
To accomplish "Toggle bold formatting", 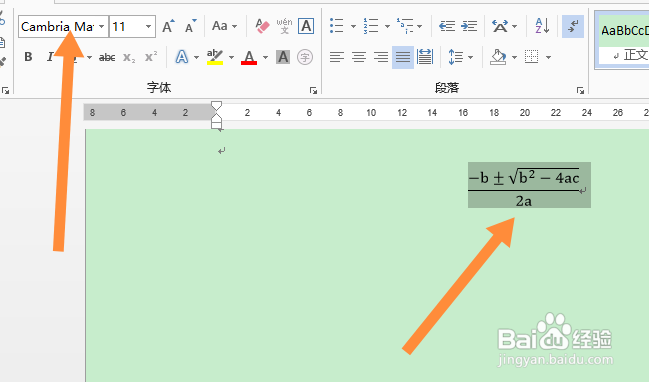I will click(28, 57).
